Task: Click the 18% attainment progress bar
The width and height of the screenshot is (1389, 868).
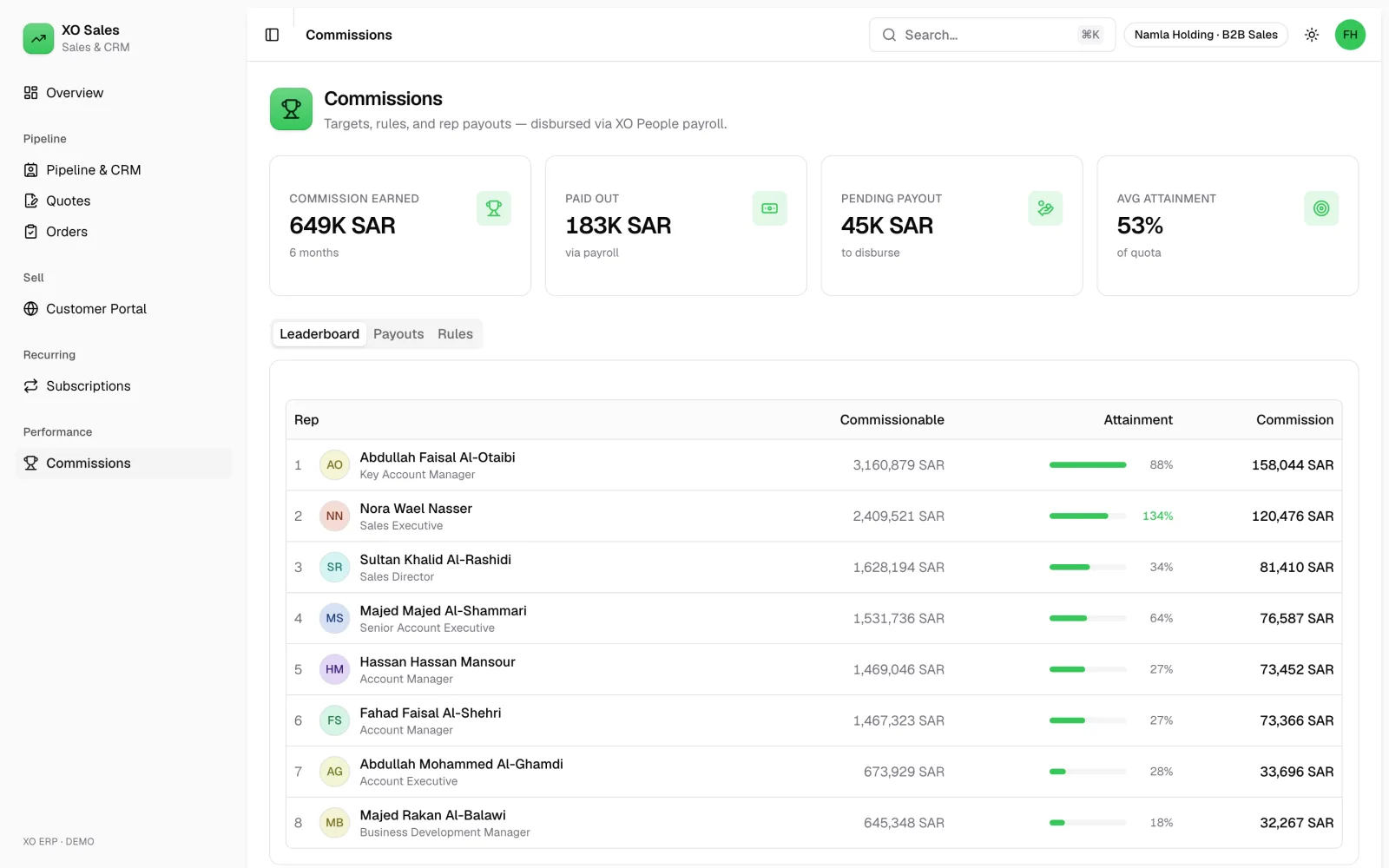Action: point(1088,823)
